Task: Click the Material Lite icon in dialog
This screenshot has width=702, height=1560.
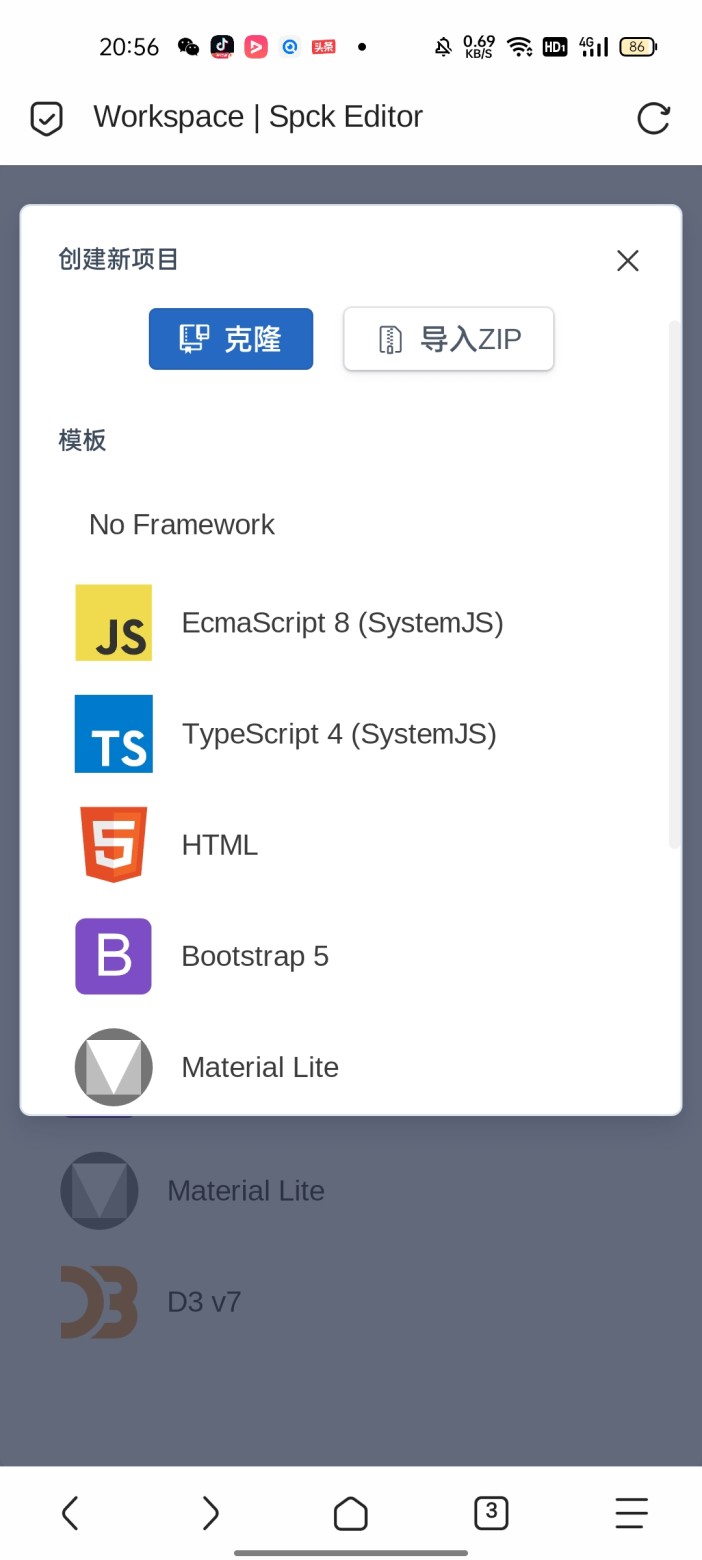Action: coord(114,1066)
